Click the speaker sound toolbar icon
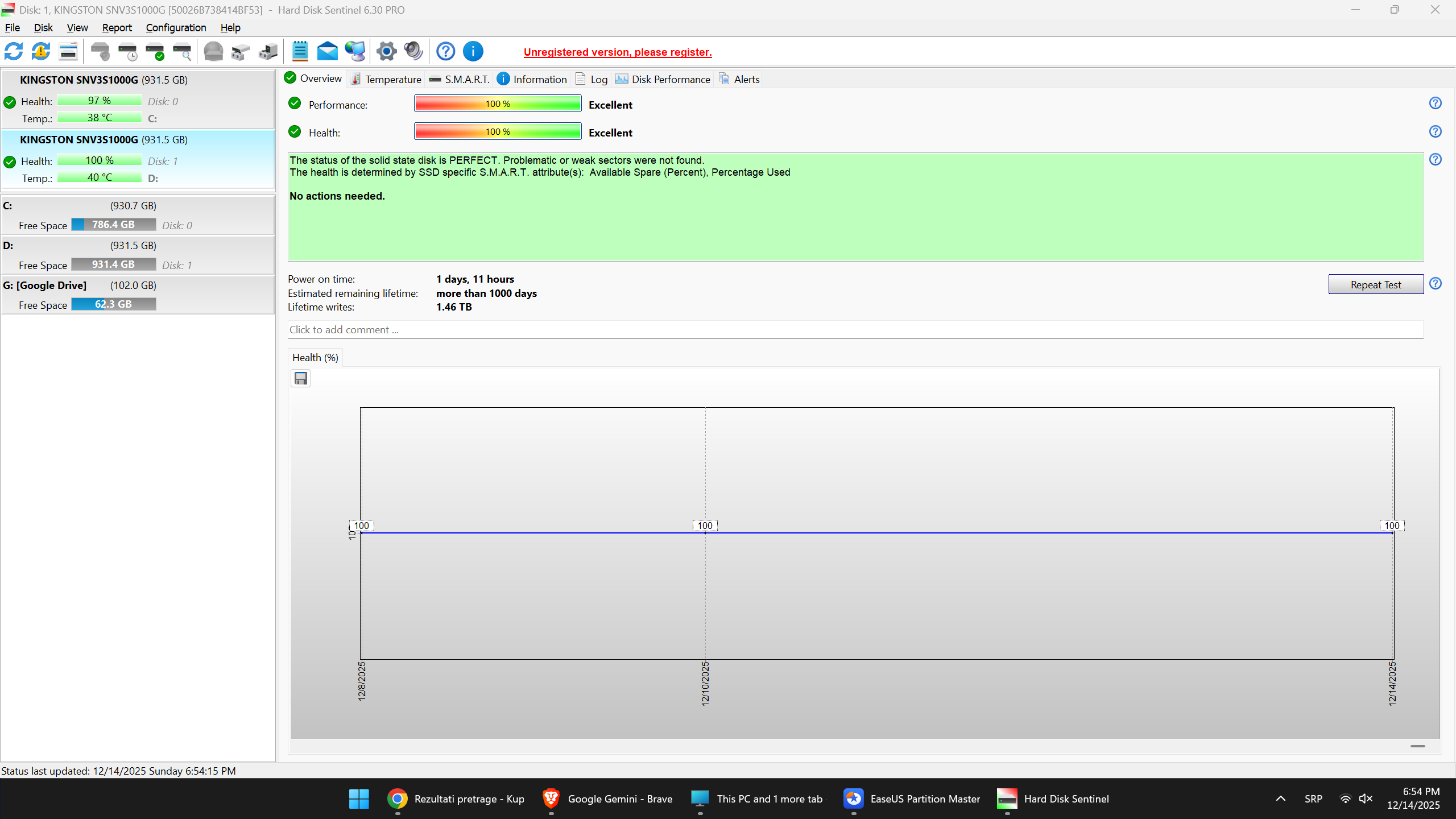Screen dimensions: 1456x819 coord(413,52)
